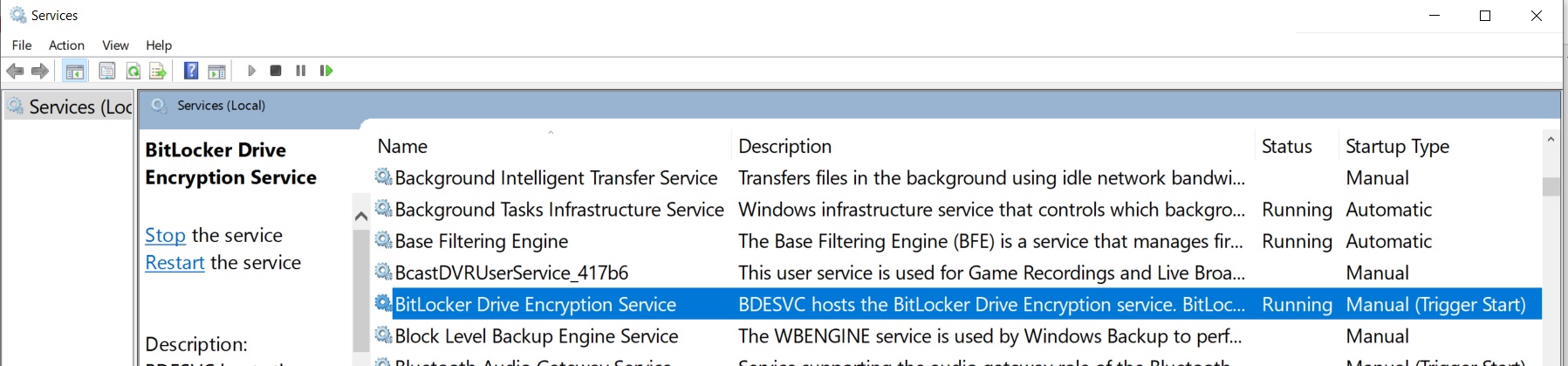Refresh the services list

pos(133,71)
